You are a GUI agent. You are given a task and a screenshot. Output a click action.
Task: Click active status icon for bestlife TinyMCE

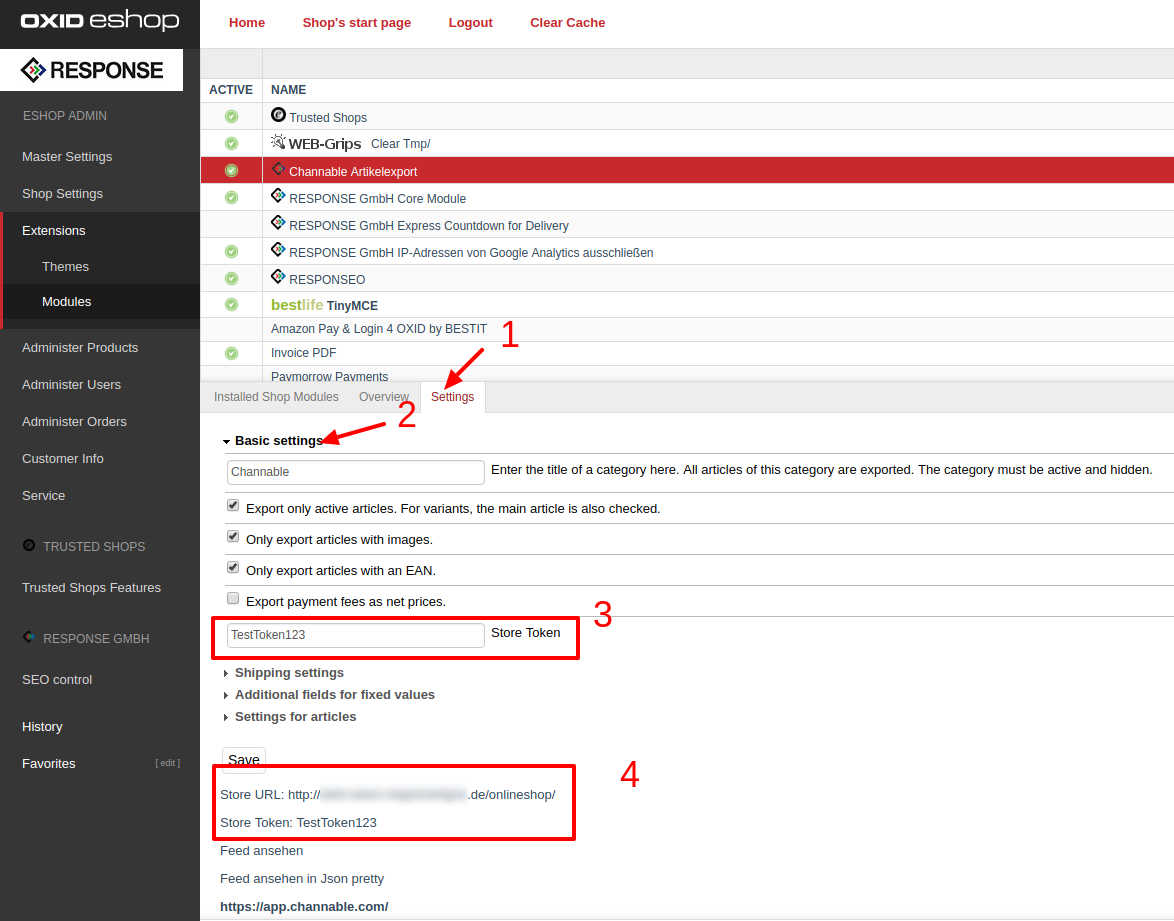pos(231,305)
